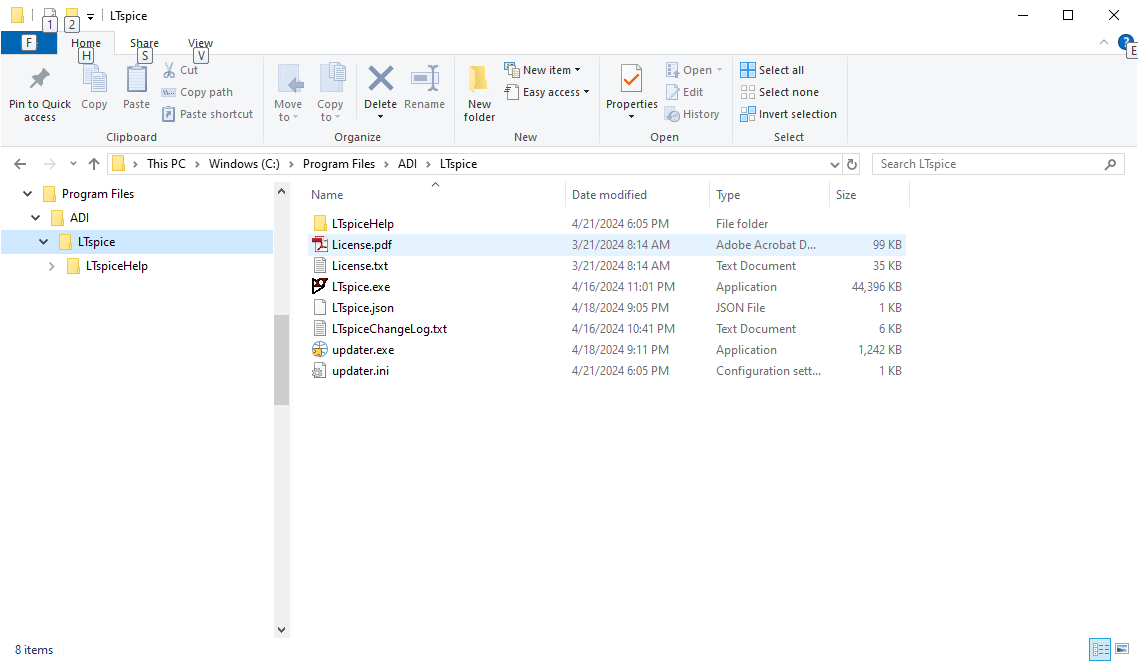This screenshot has height=662, width=1138.
Task: Click the Open command in ribbon
Action: (x=694, y=70)
